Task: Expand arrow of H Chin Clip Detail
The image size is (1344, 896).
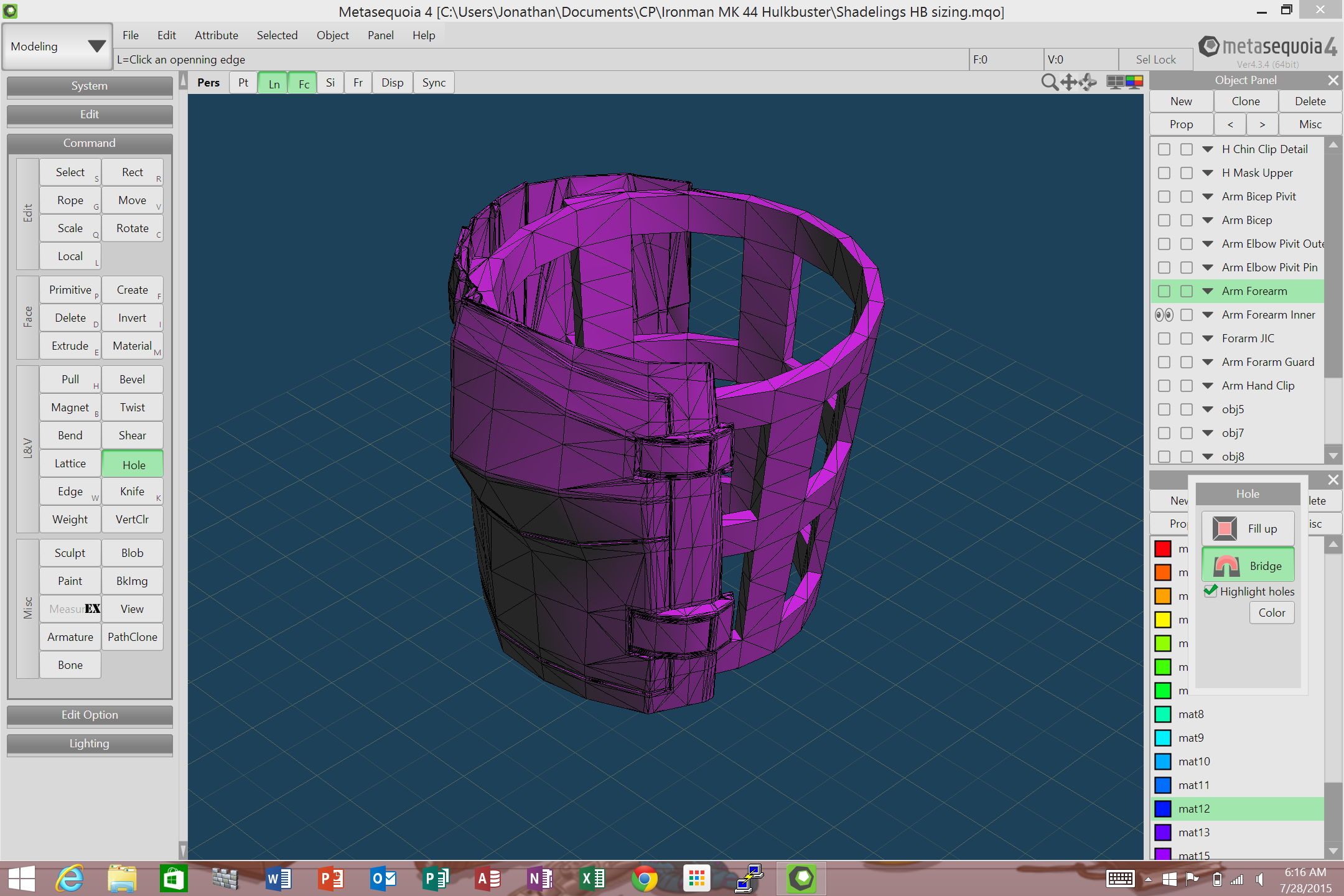Action: (x=1208, y=149)
